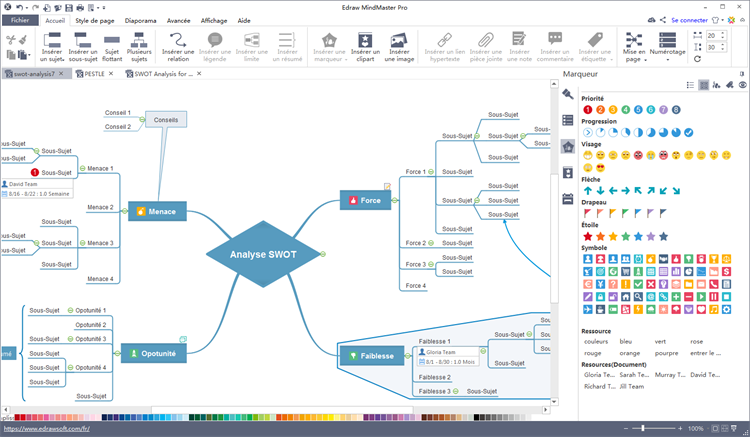
Task: Open the outline list sidebar panel
Action: point(568,120)
